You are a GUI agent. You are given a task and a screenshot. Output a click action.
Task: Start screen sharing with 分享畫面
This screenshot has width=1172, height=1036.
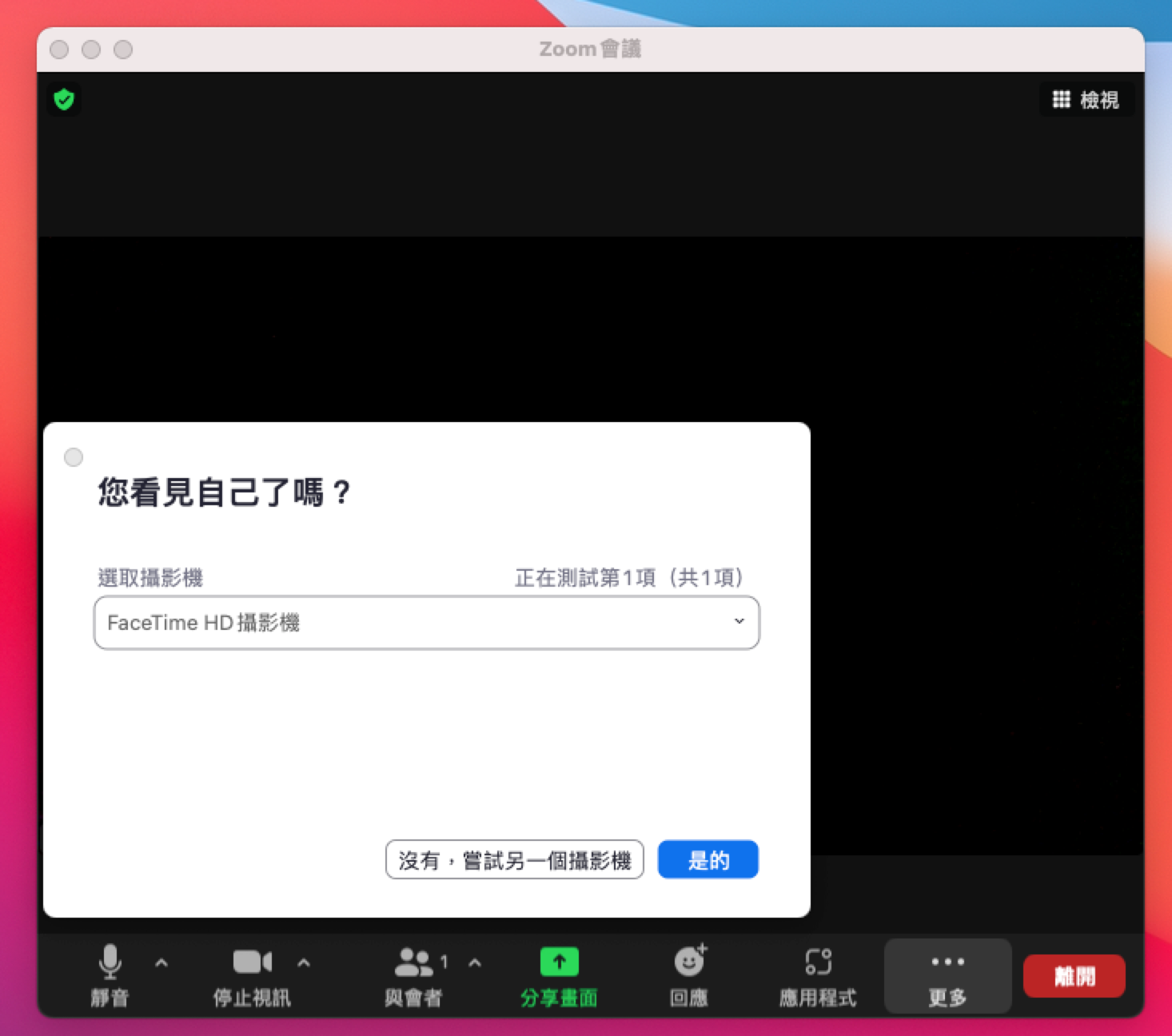(559, 975)
